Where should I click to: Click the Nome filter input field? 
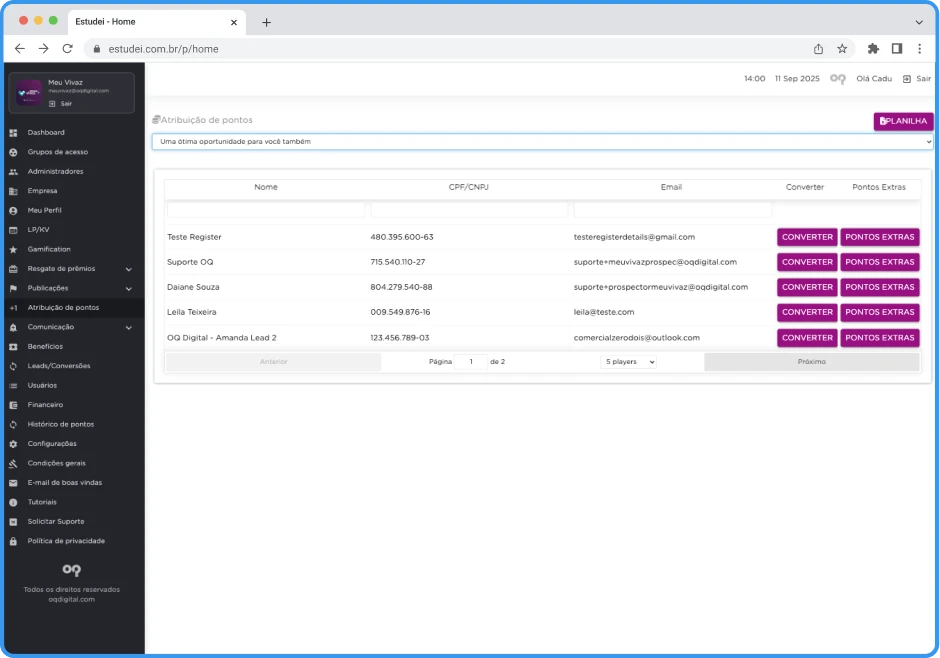(x=266, y=210)
